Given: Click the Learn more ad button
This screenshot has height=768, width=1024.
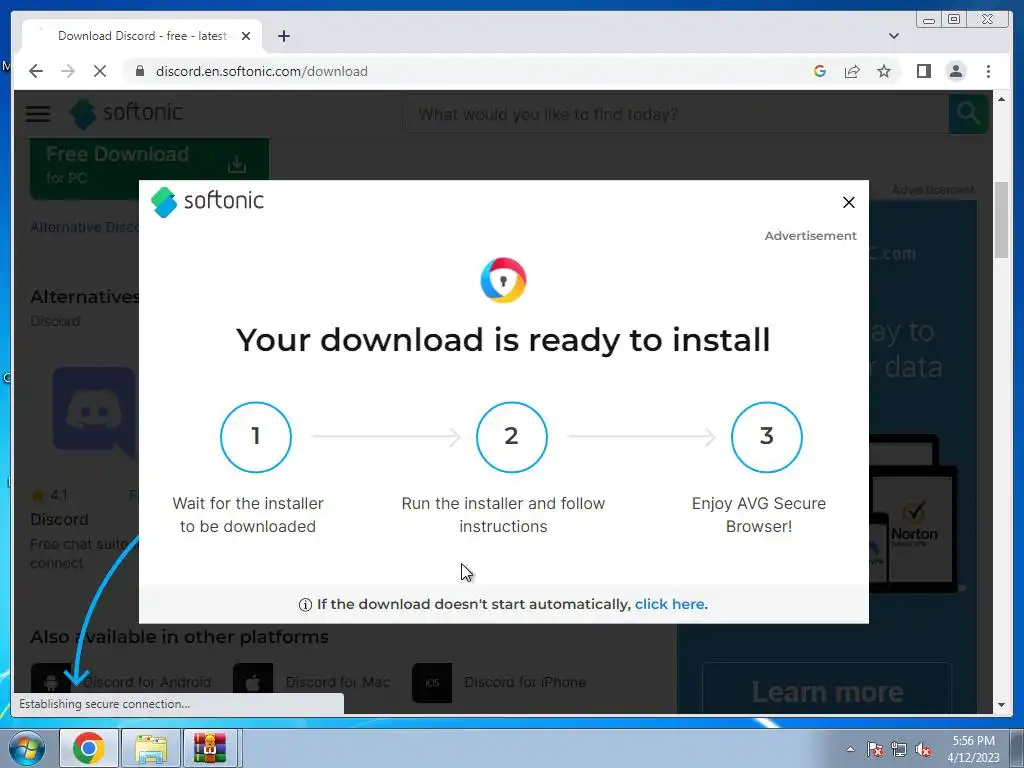Looking at the screenshot, I should coord(827,692).
